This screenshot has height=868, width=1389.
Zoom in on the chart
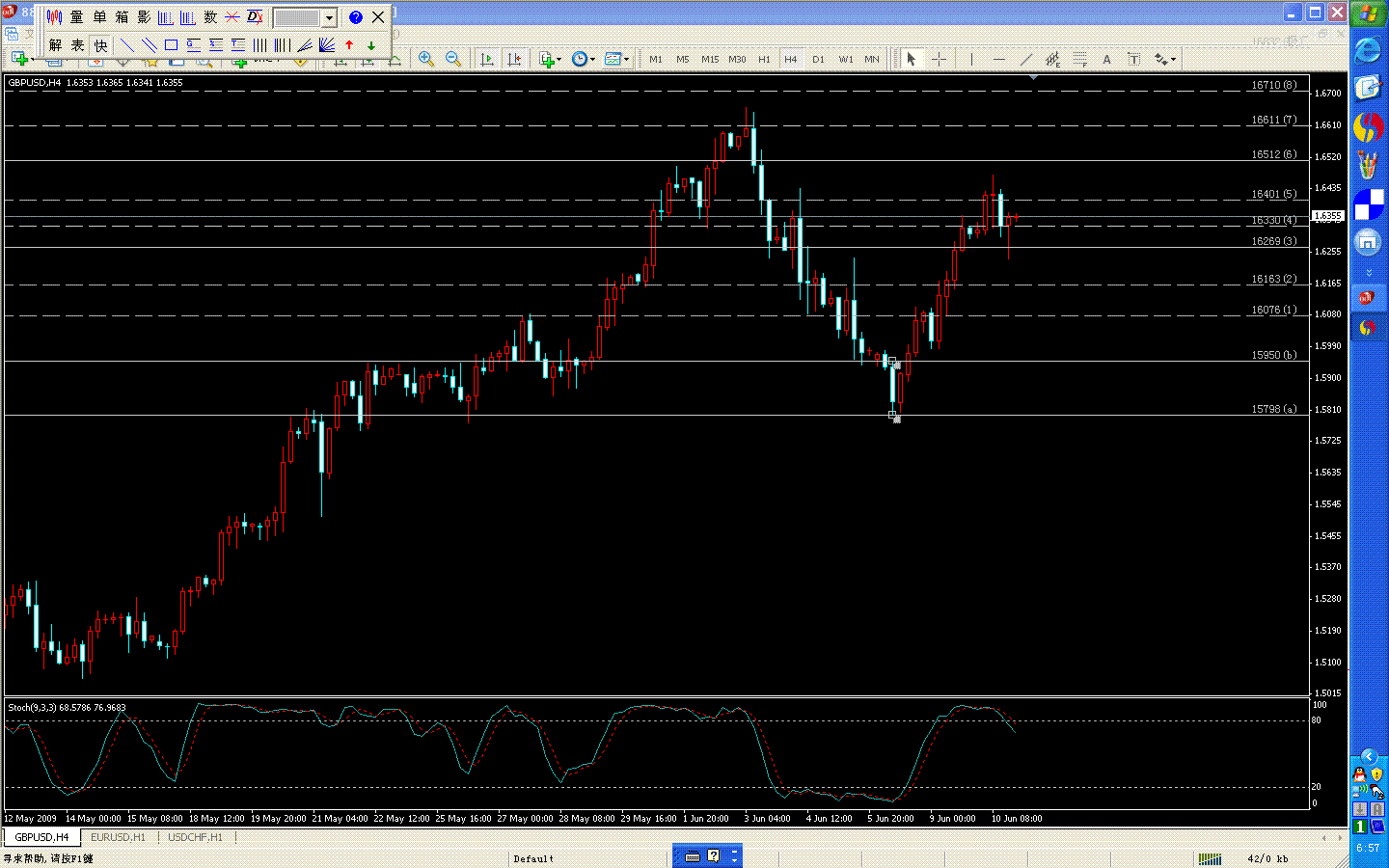pos(425,59)
